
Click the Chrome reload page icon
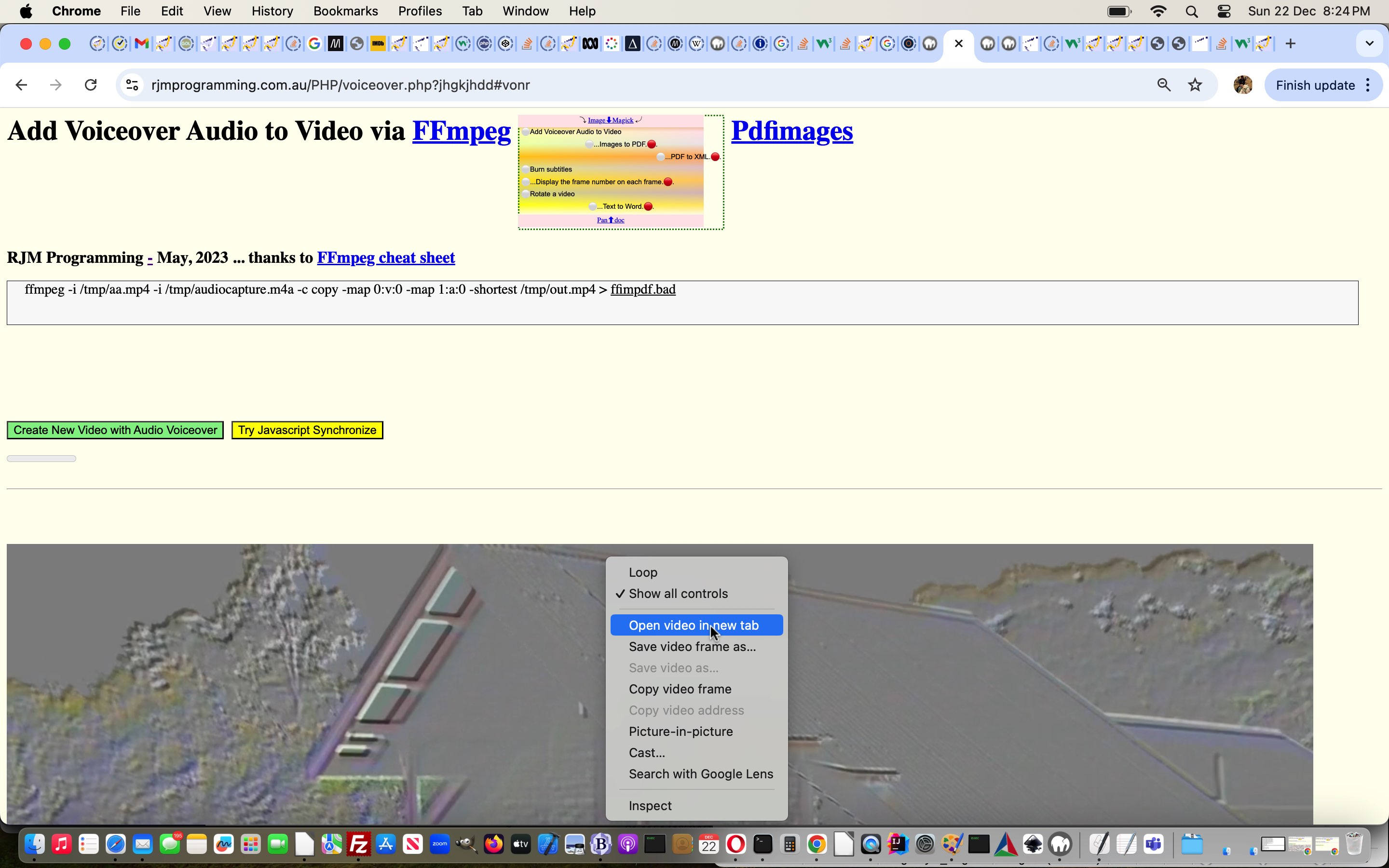point(90,85)
